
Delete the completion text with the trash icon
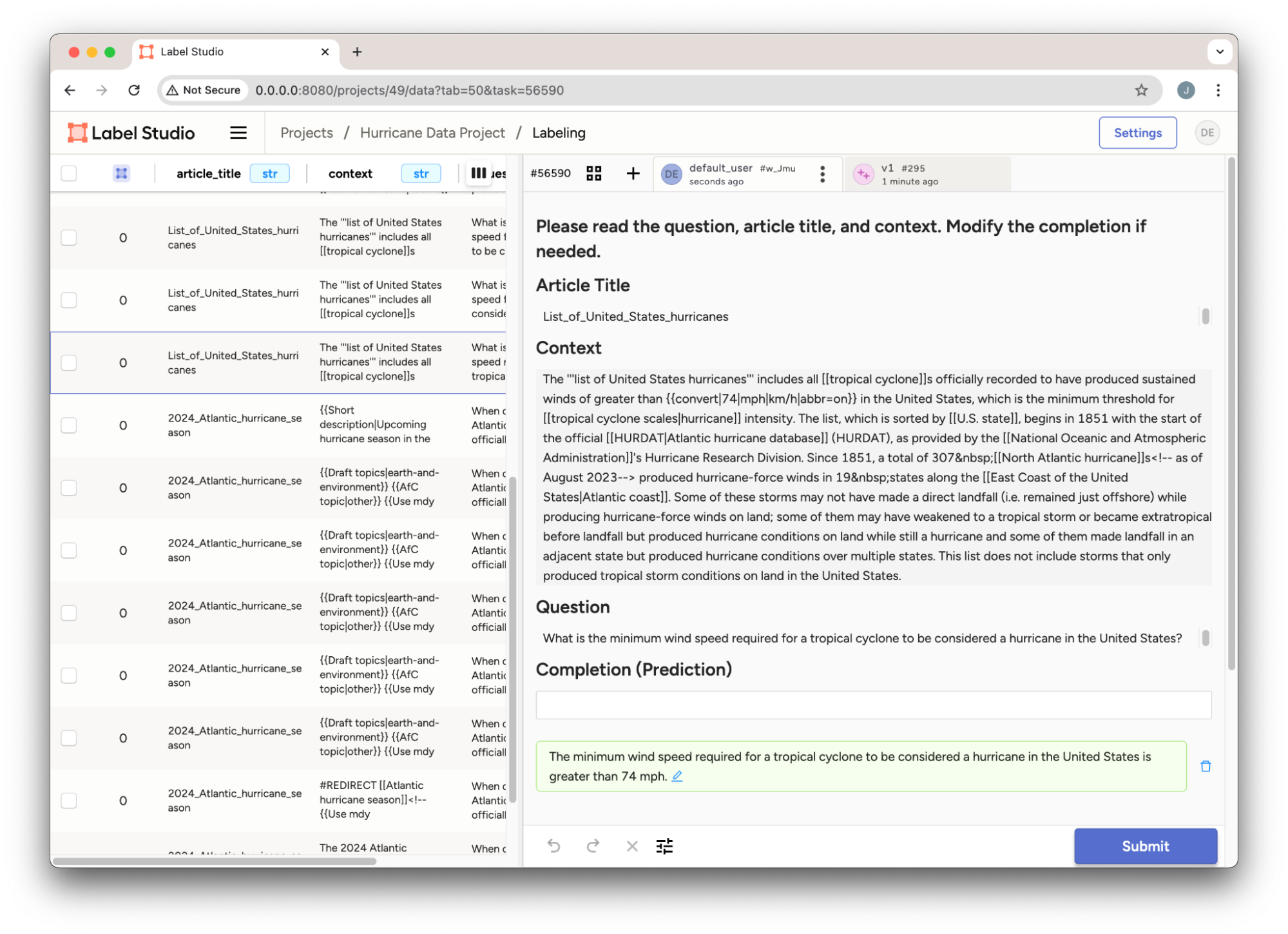1205,766
